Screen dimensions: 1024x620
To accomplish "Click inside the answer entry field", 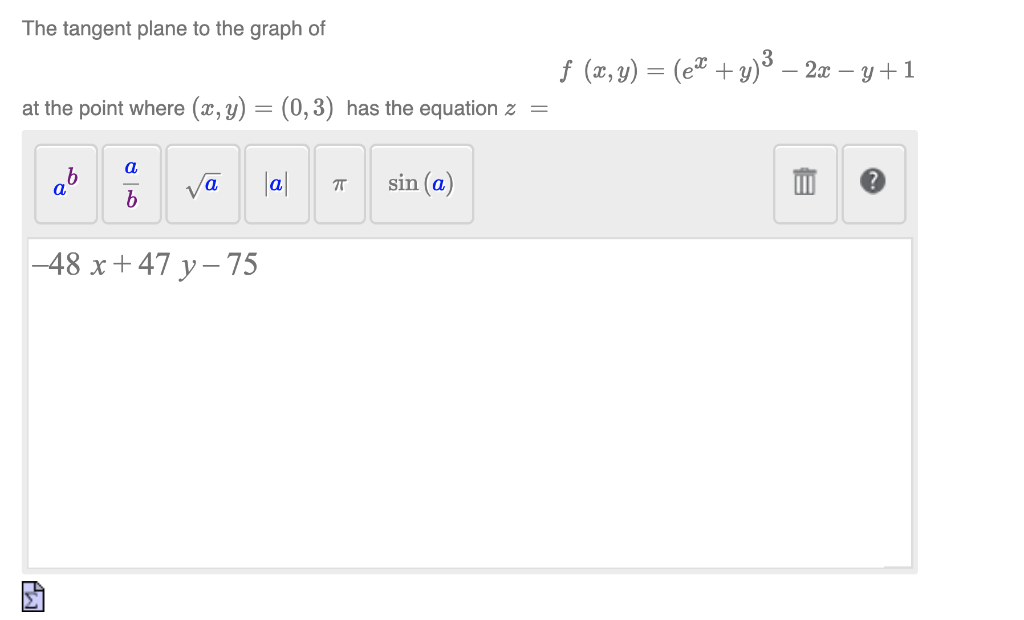I will tap(470, 400).
